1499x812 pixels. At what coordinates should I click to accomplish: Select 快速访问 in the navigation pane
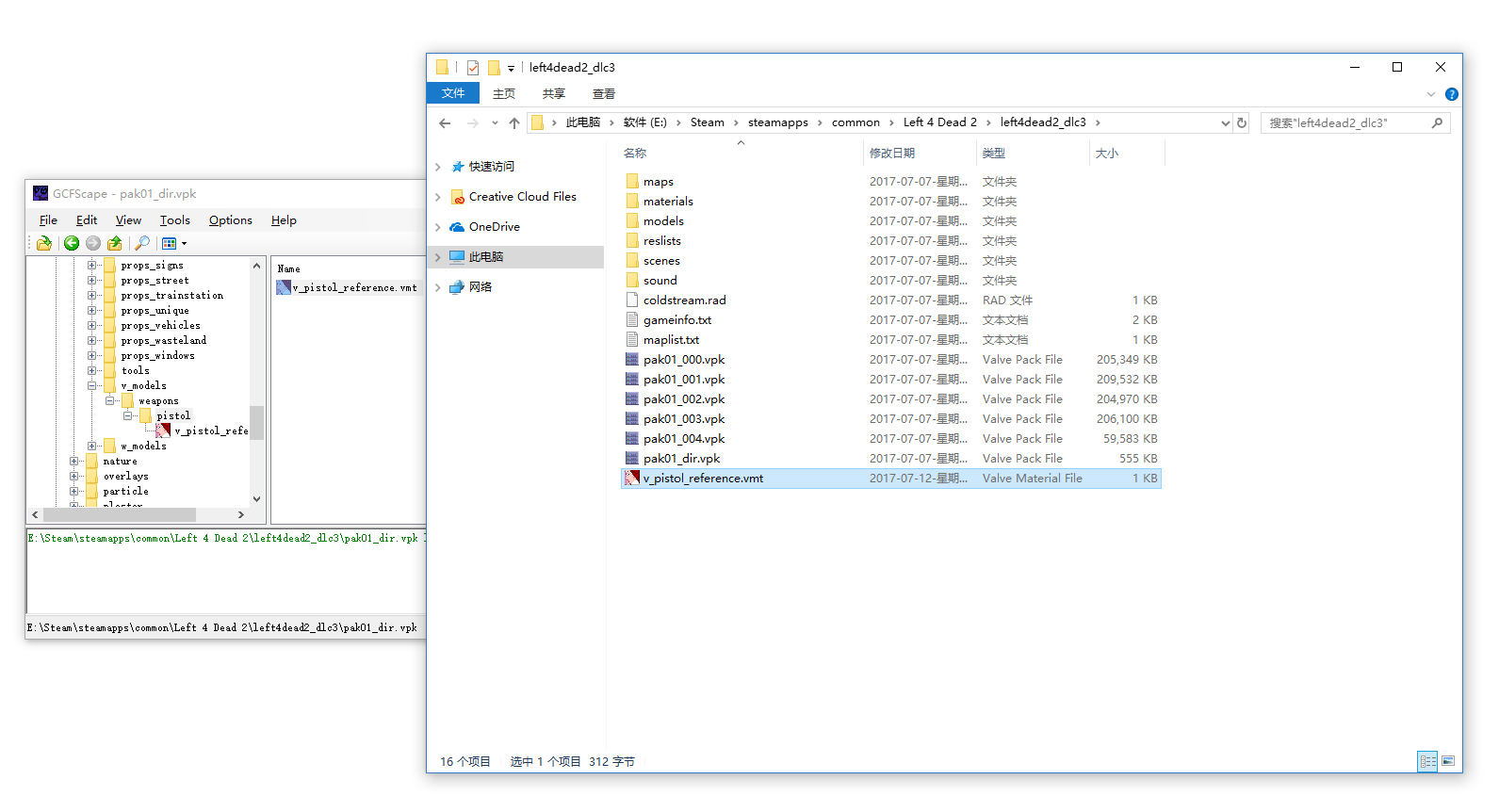pyautogui.click(x=492, y=167)
